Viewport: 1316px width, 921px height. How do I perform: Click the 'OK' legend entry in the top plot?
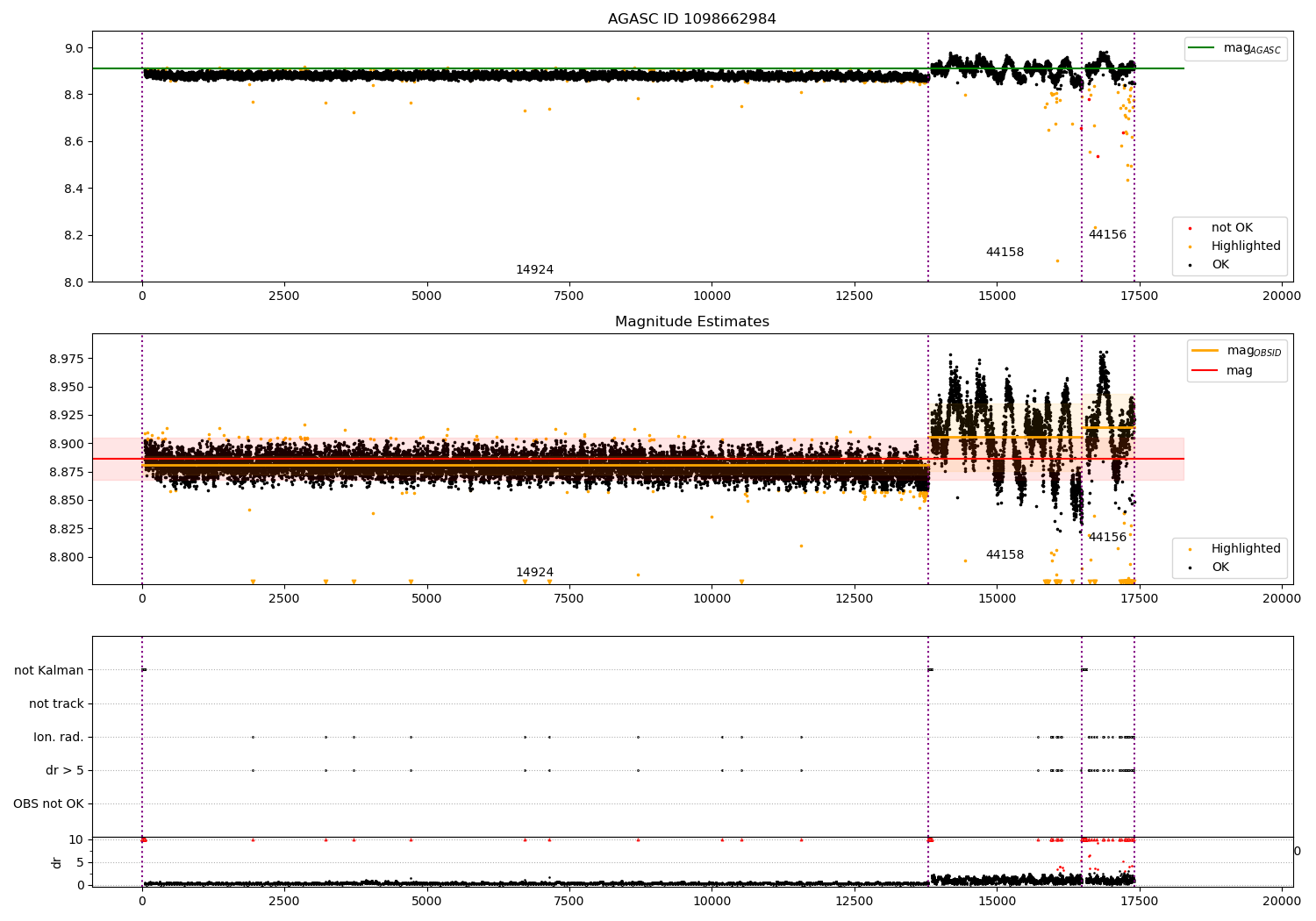[1210, 265]
